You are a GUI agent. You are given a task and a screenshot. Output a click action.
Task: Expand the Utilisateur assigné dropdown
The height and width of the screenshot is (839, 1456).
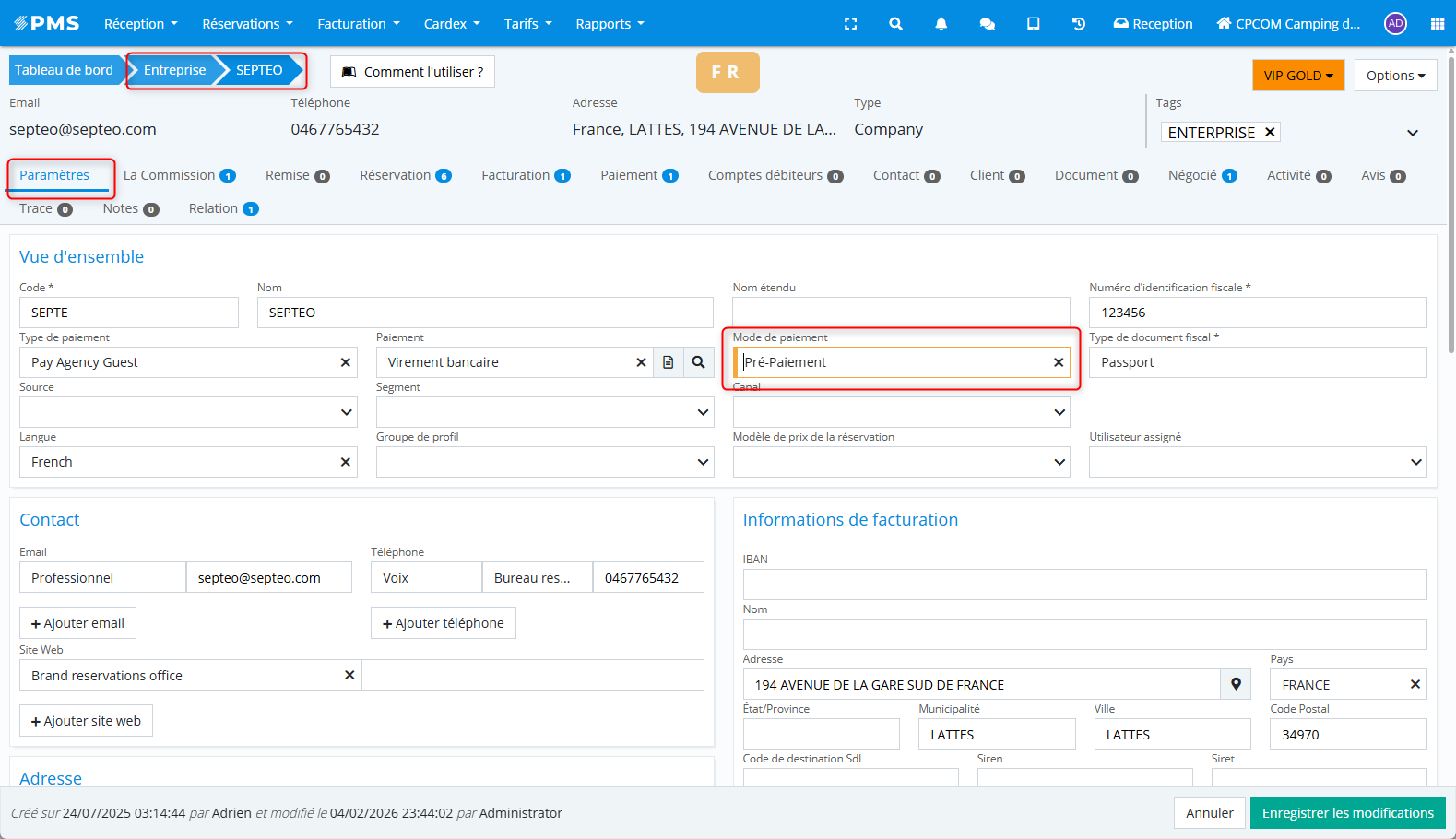click(1415, 462)
